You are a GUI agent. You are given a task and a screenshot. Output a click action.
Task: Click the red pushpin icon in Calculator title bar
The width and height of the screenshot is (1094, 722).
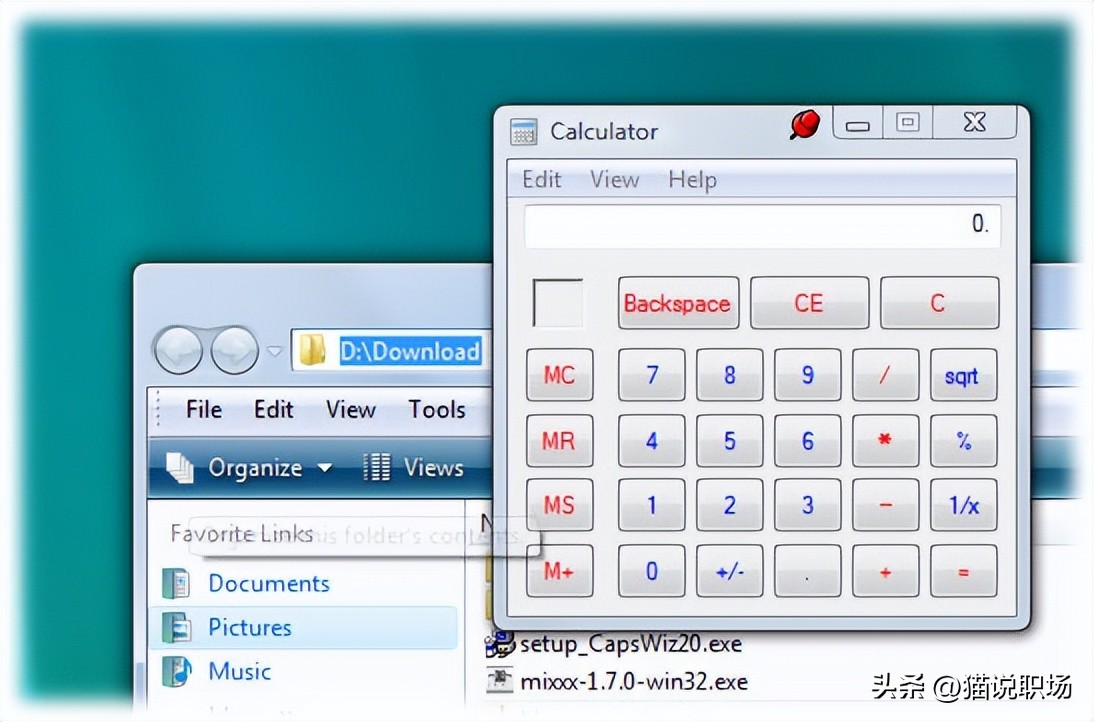point(804,125)
